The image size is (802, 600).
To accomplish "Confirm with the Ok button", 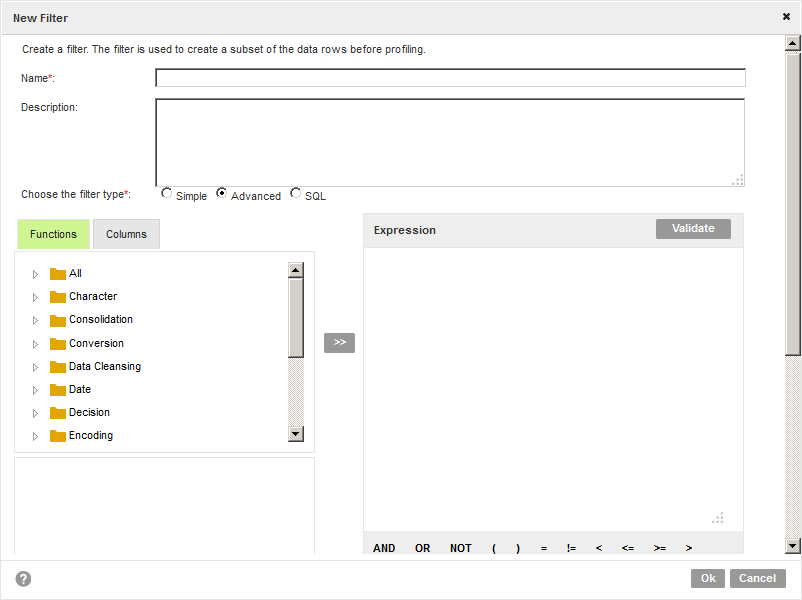I will [707, 579].
